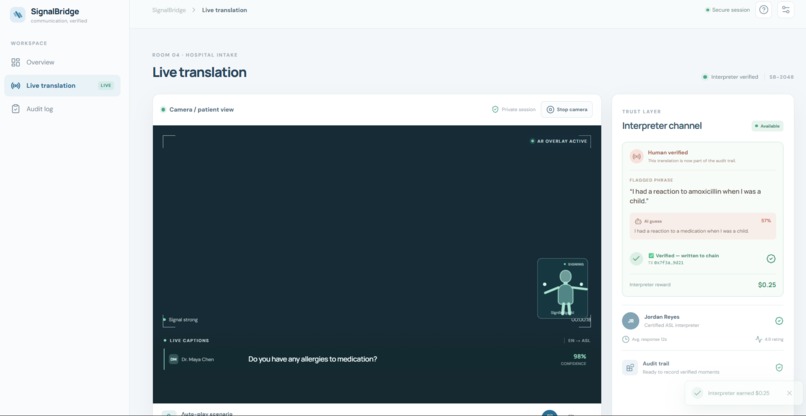806x416 pixels.
Task: Click the circled check beside Verified written to chain
Action: [x=771, y=259]
